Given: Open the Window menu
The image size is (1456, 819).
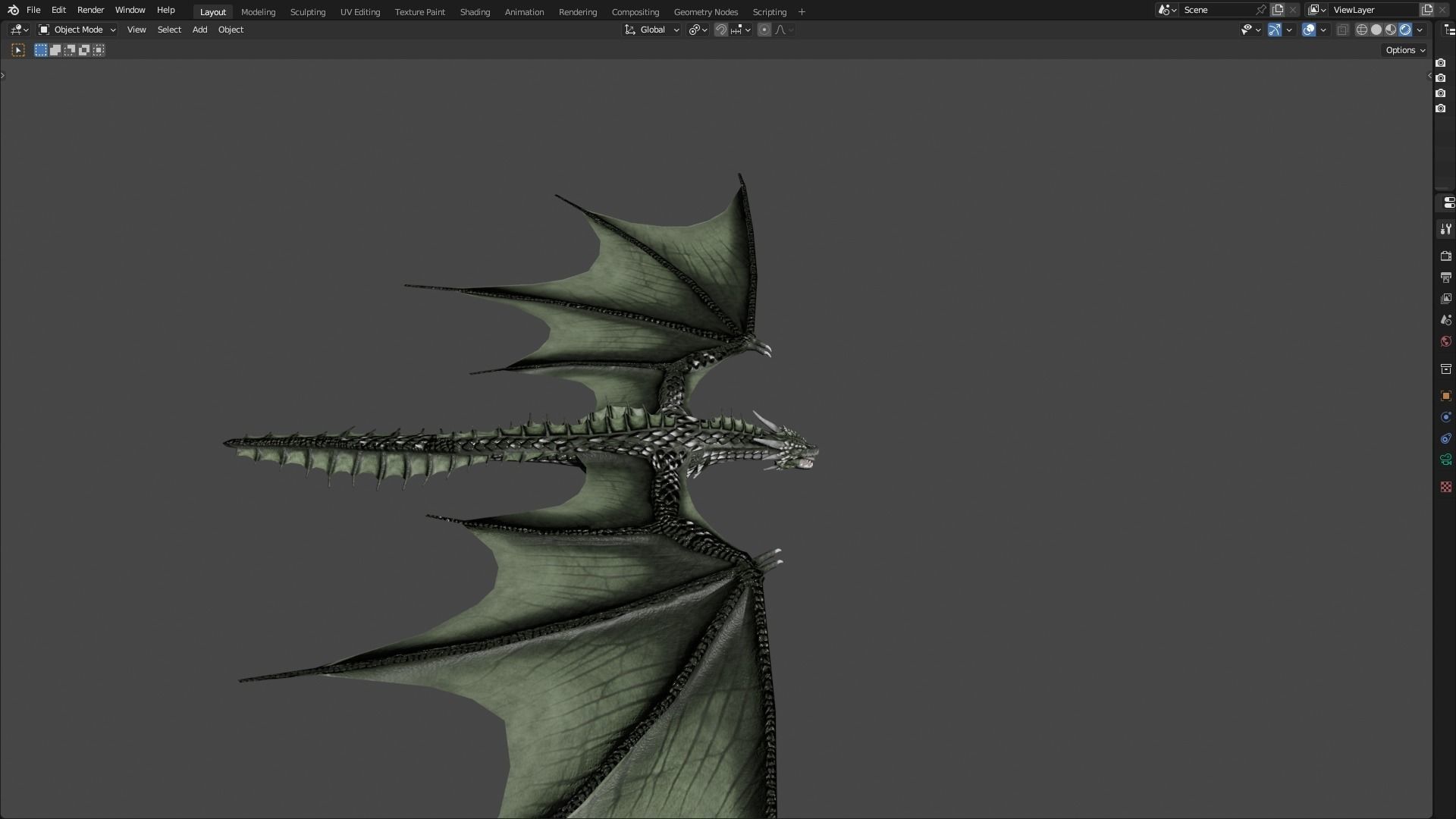Looking at the screenshot, I should [x=130, y=10].
